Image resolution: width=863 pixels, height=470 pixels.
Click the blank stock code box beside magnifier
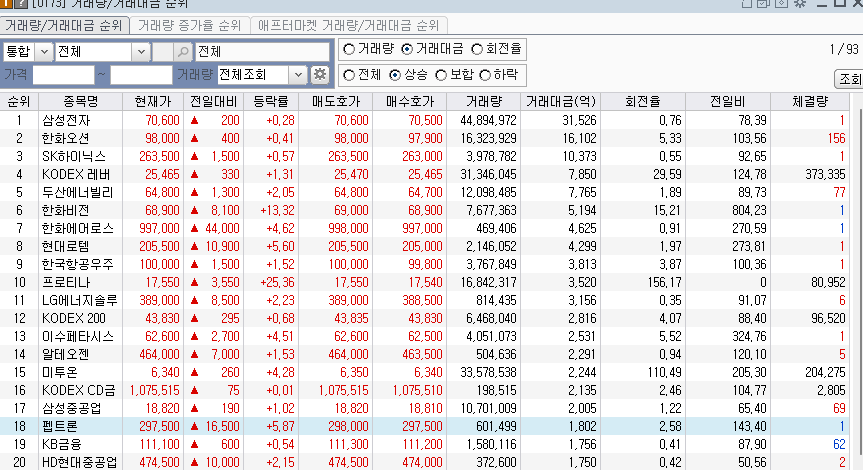coord(162,52)
